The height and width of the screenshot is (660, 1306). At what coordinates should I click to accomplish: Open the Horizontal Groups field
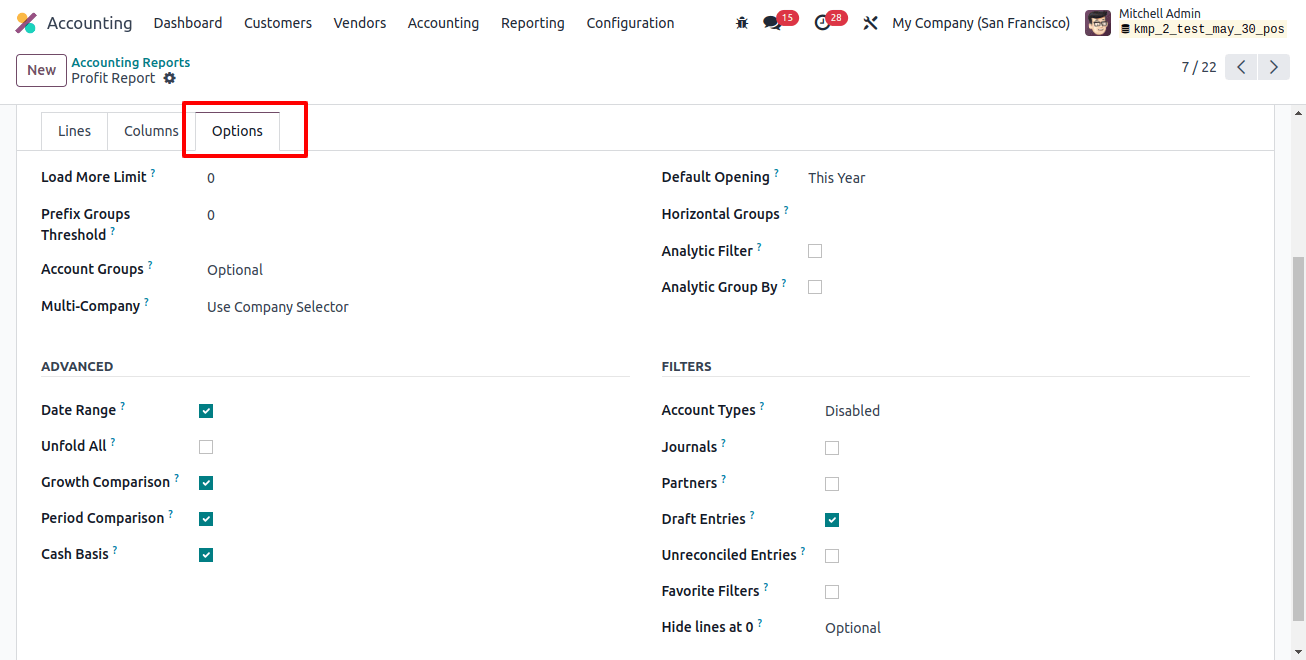pos(1028,214)
